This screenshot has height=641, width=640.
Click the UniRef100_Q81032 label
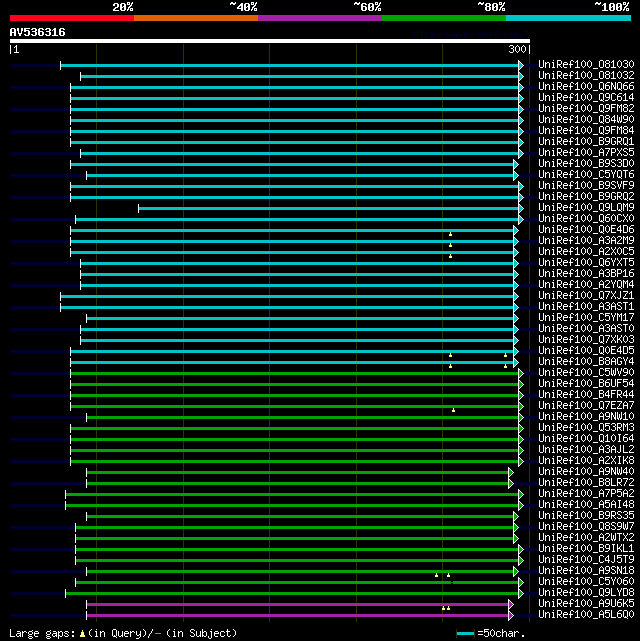[586, 75]
